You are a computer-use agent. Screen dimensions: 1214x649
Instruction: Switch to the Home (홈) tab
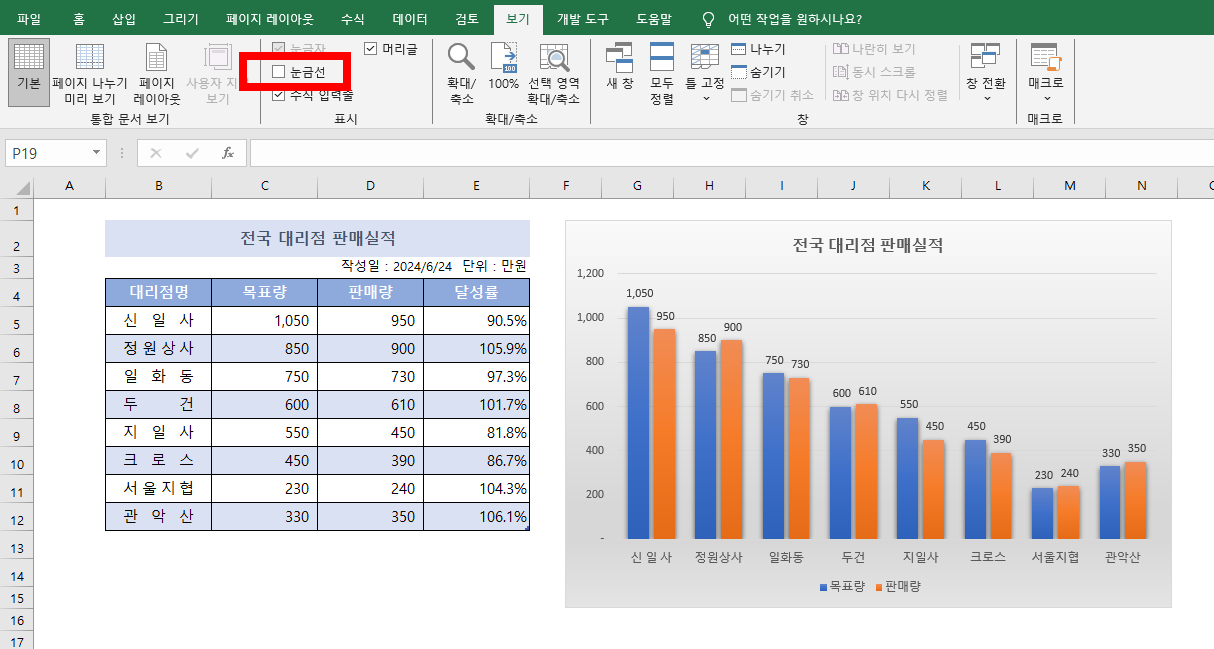[x=79, y=19]
